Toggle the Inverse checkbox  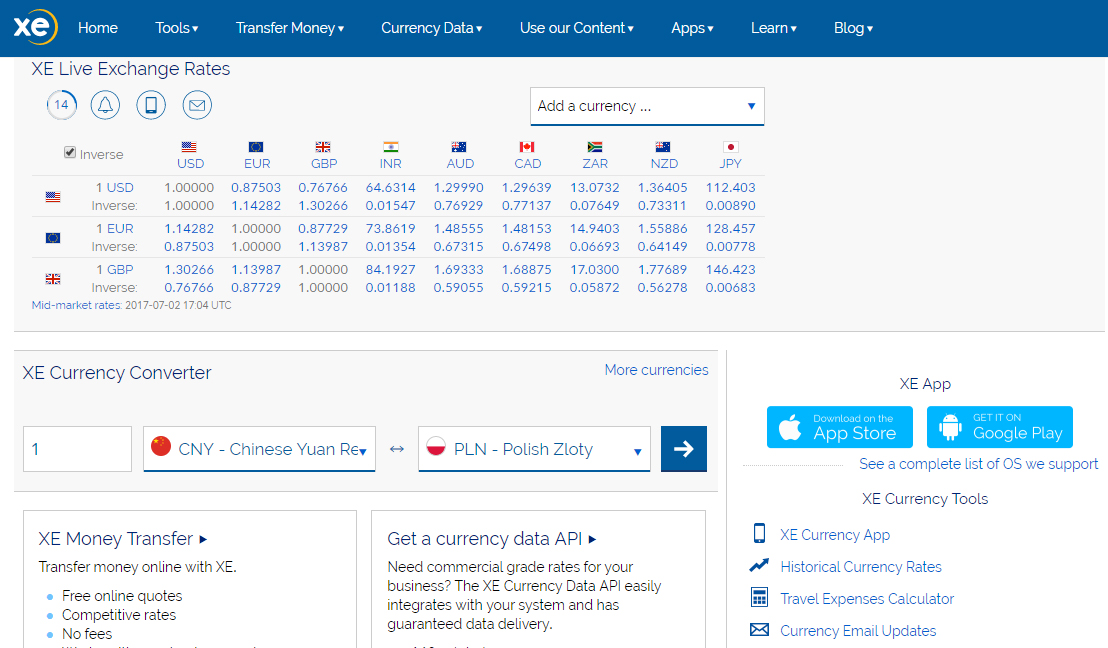(x=70, y=152)
